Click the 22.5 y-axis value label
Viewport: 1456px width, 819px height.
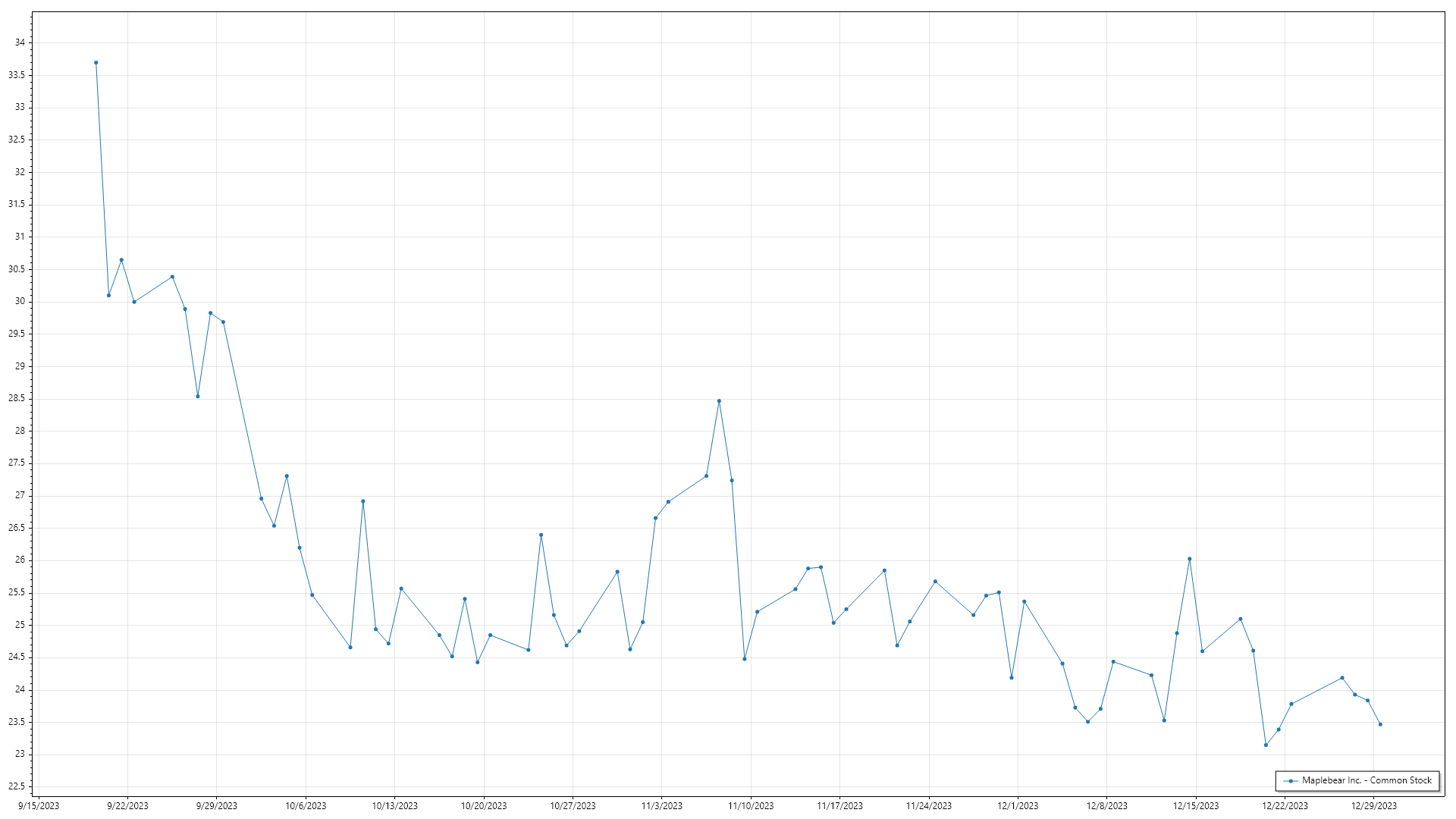(x=17, y=786)
